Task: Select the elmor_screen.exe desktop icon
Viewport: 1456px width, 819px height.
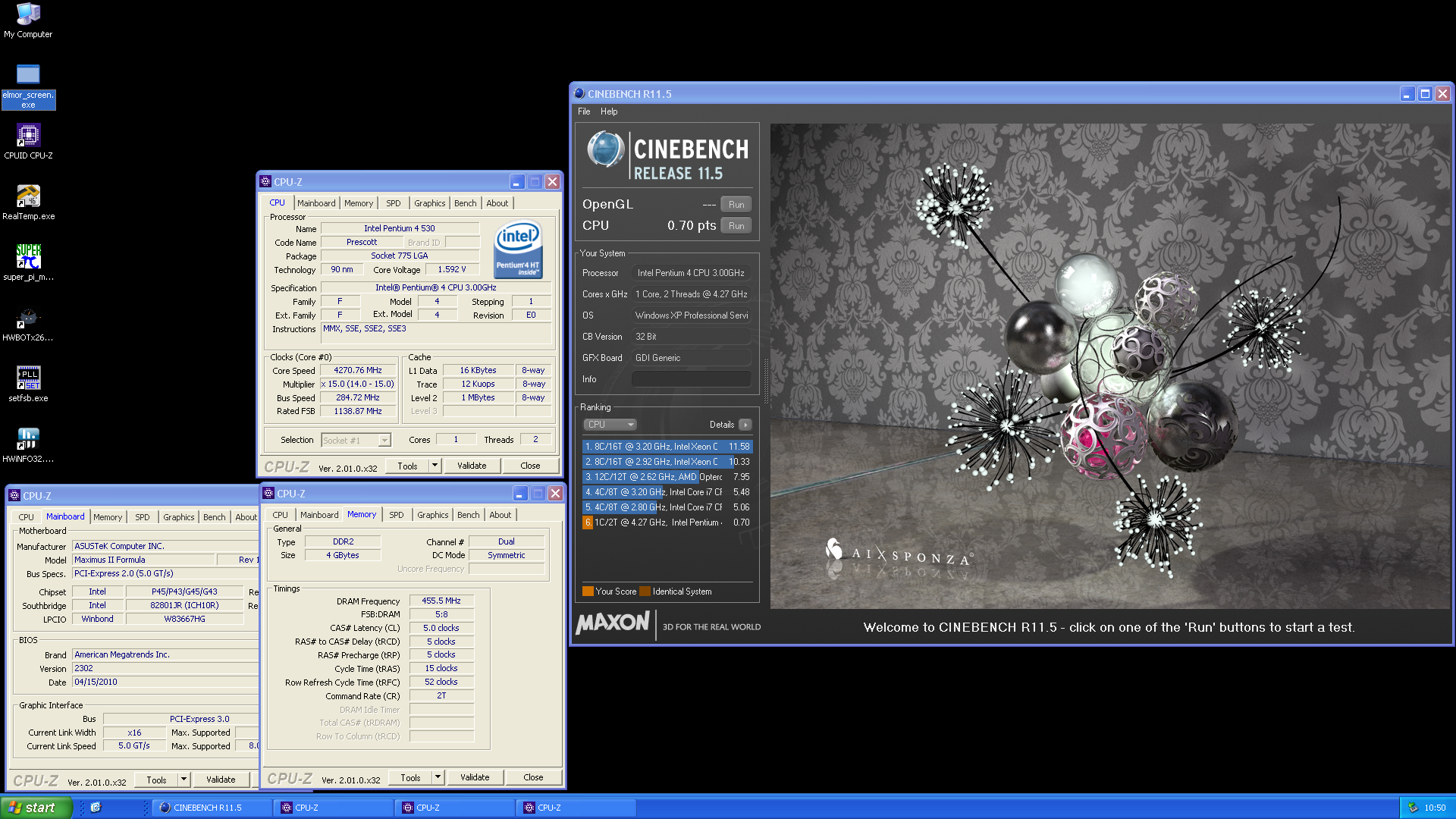Action: click(28, 86)
